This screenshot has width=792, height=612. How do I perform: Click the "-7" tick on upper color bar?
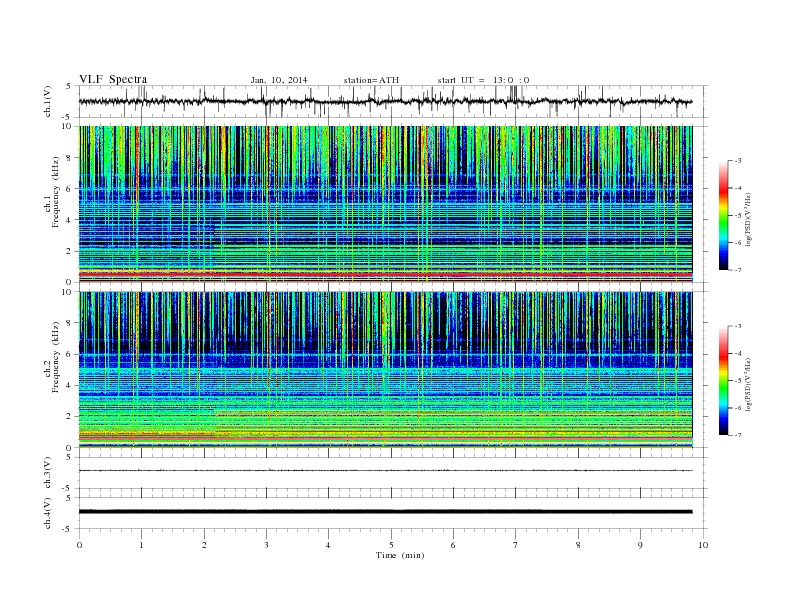(x=737, y=270)
